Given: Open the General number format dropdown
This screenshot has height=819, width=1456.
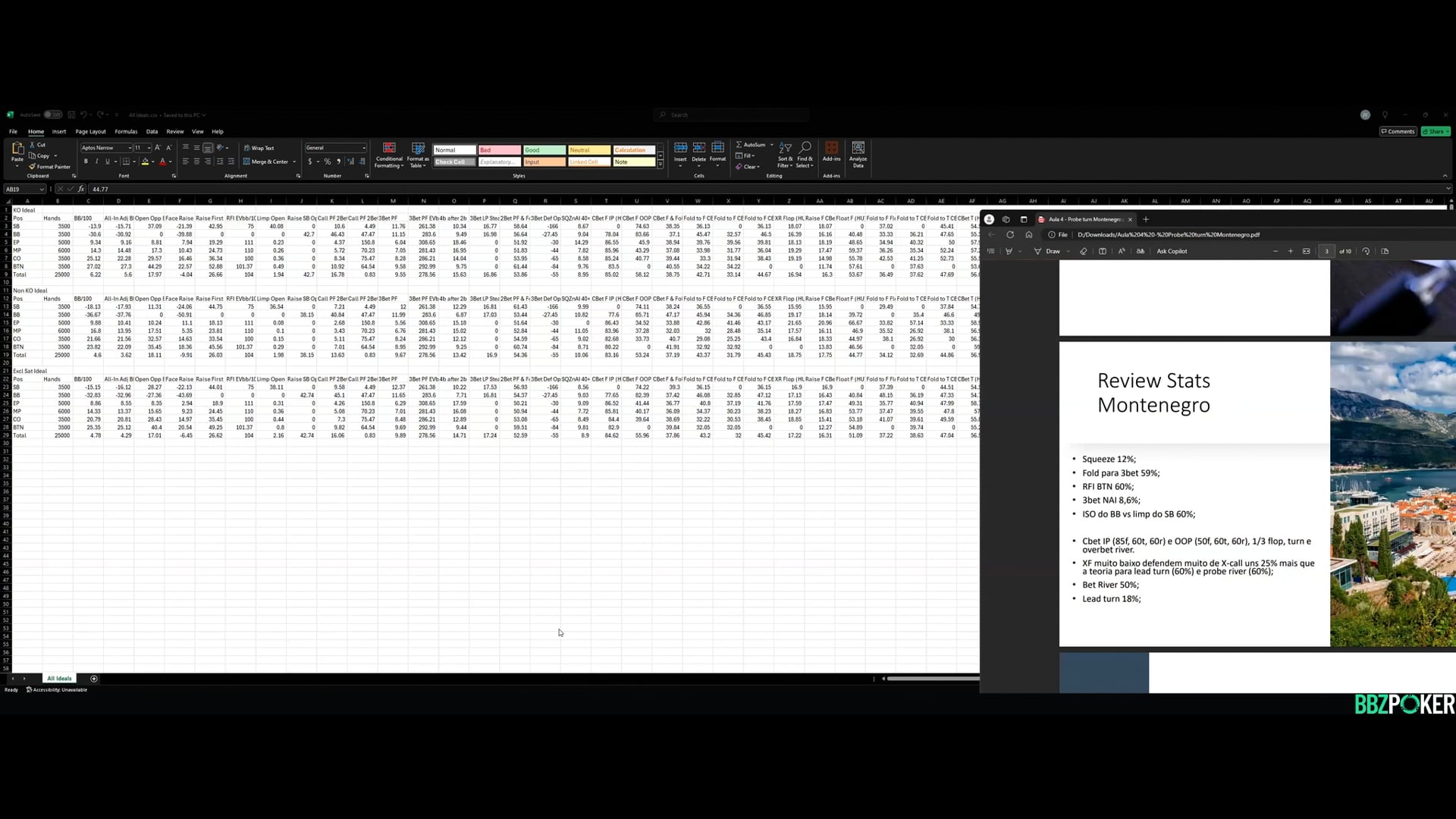Looking at the screenshot, I should click(x=363, y=149).
